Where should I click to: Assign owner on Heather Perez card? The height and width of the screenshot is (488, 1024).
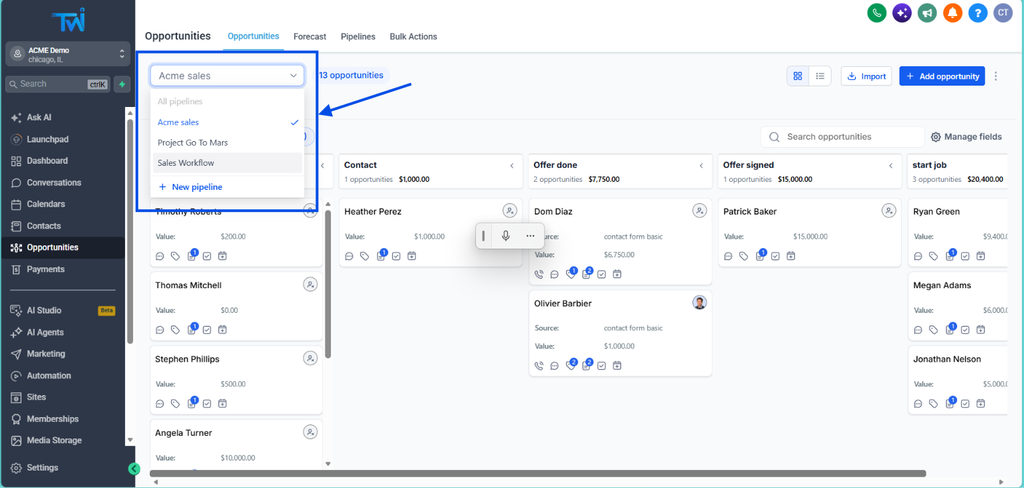(x=509, y=210)
